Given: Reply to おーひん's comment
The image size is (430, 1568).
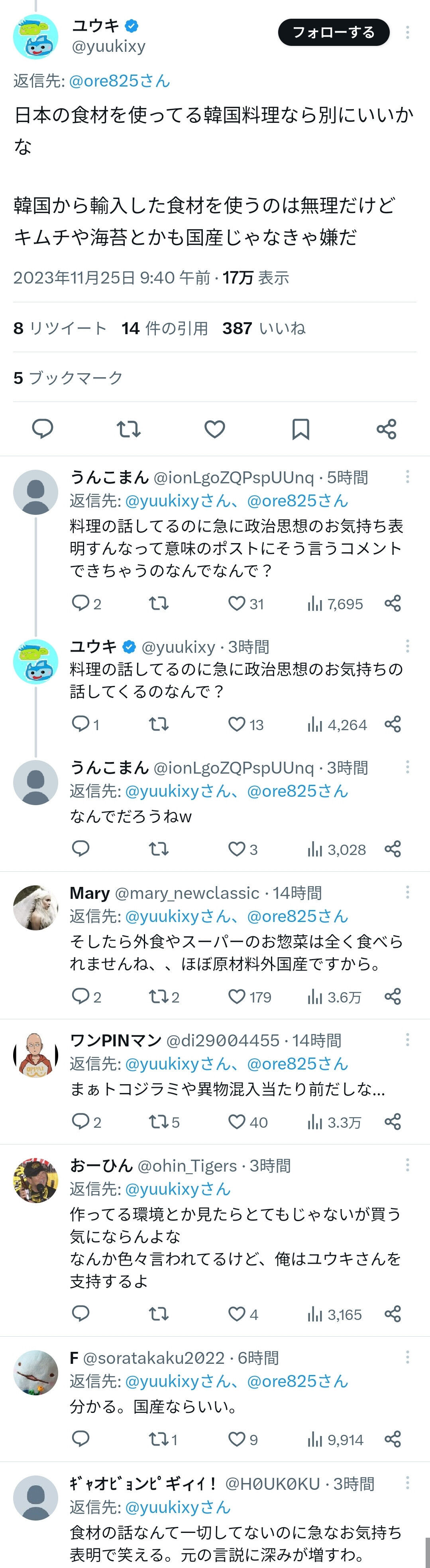Looking at the screenshot, I should tap(81, 1314).
